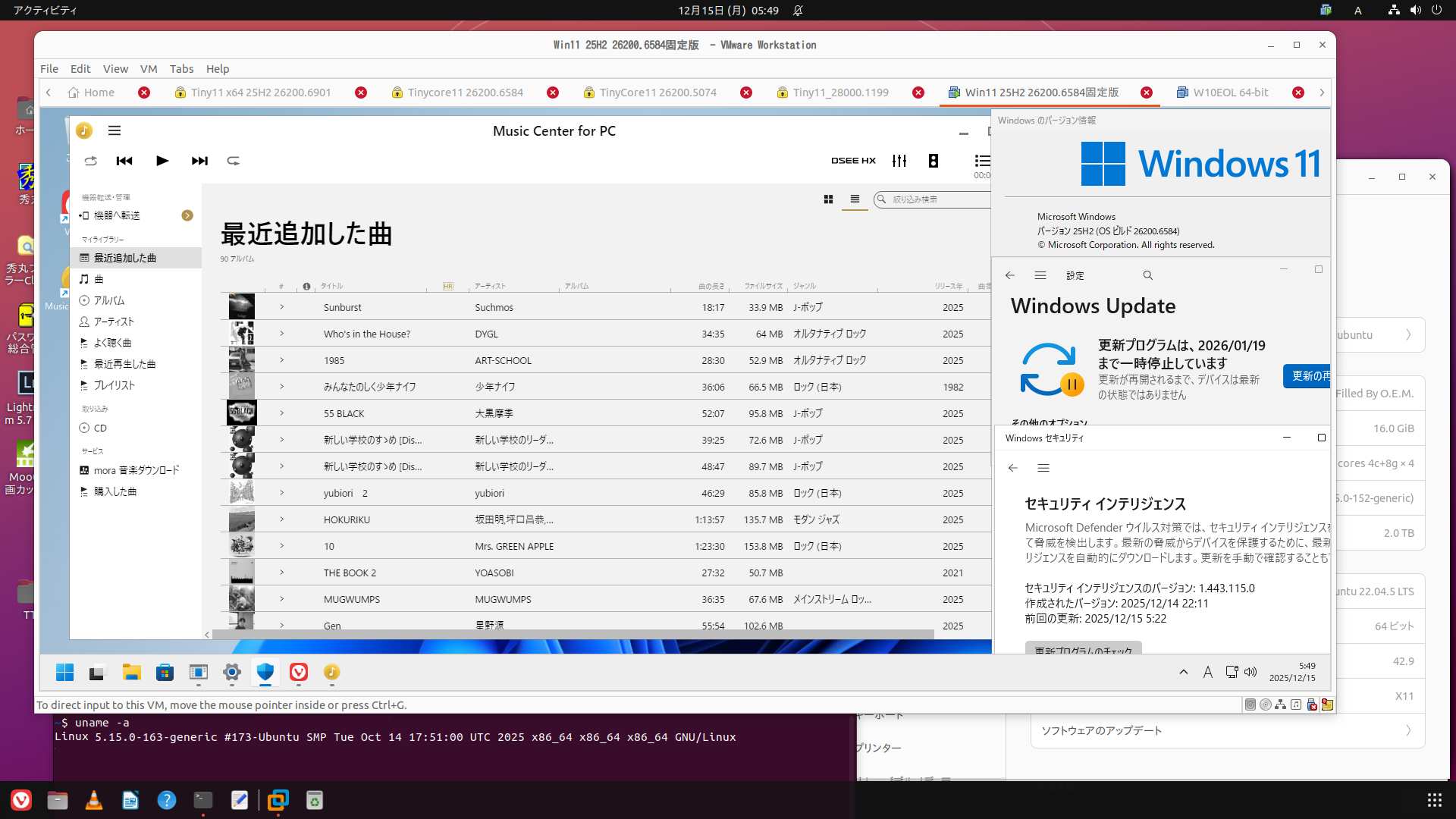Skip to next track
Viewport: 1456px width, 819px height.
coord(199,161)
